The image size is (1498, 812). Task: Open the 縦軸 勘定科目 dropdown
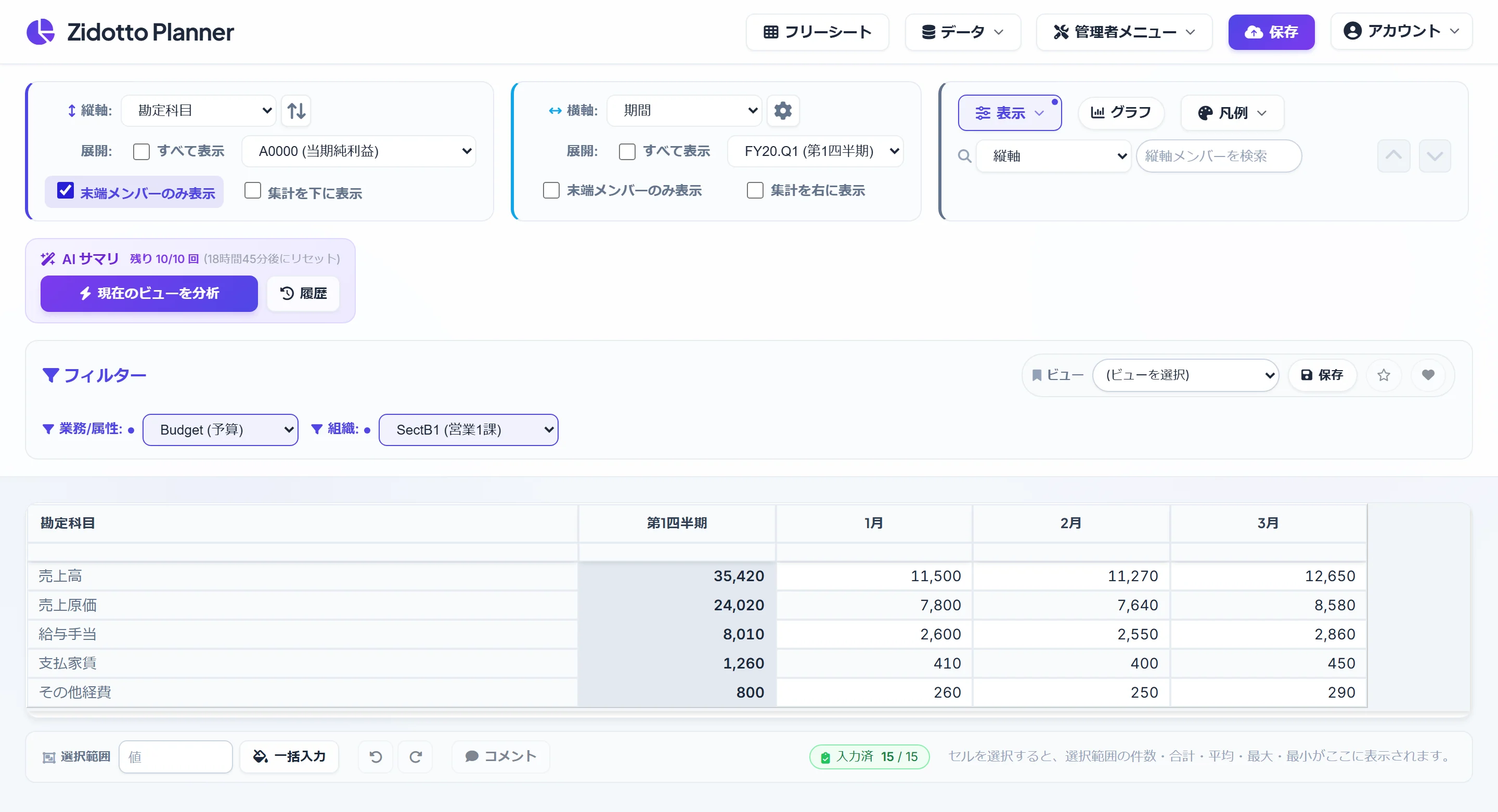[199, 110]
